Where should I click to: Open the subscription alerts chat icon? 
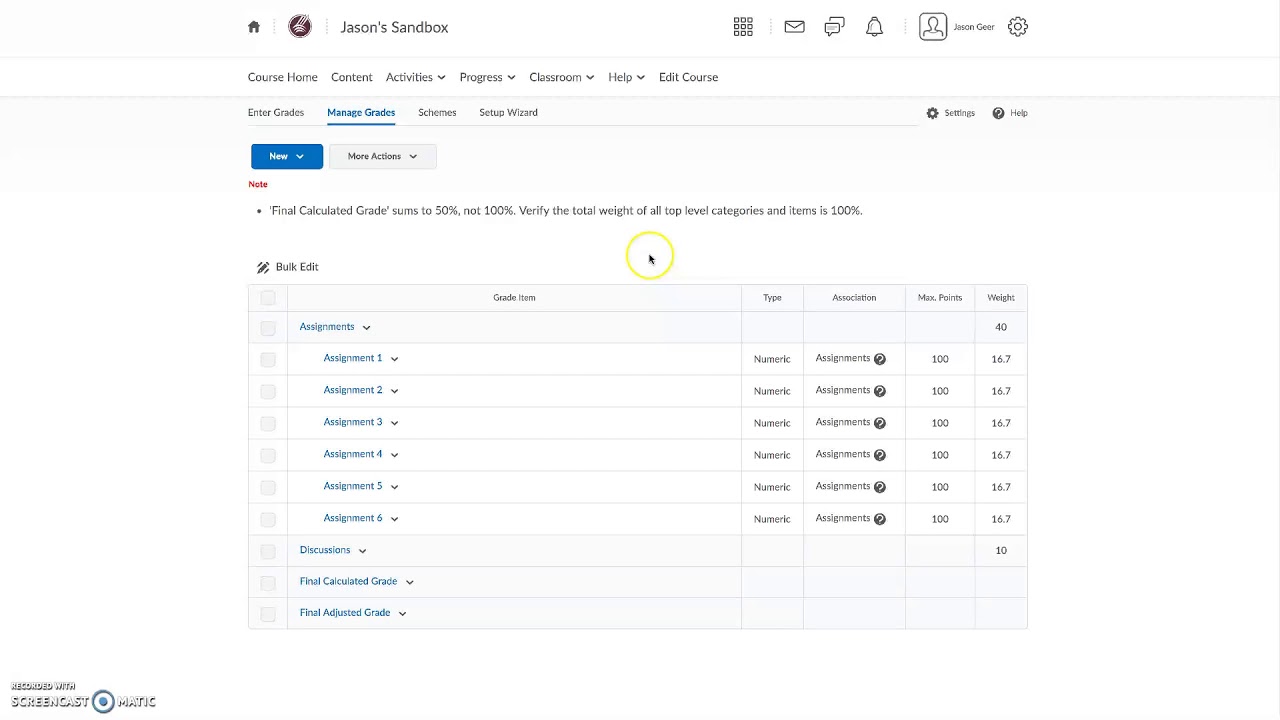point(834,27)
